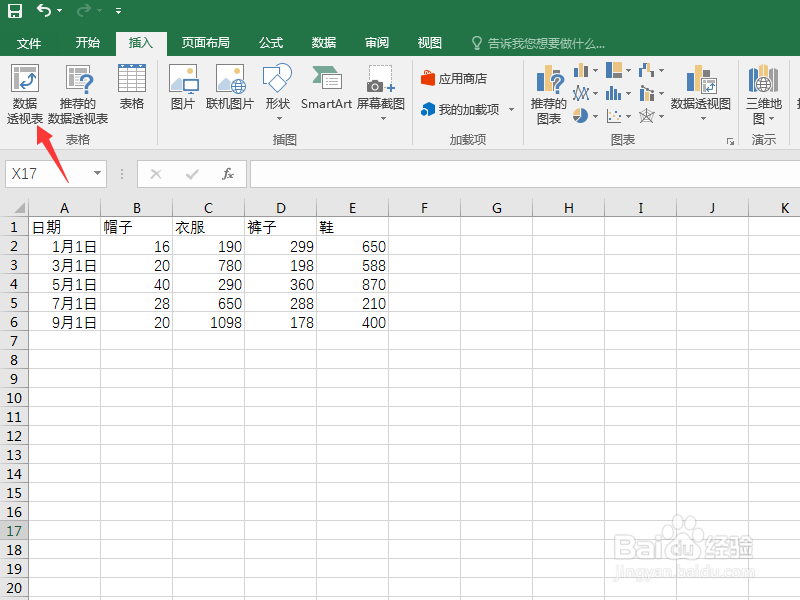Open the Undo history dropdown arrow
The height and width of the screenshot is (600, 800).
(x=60, y=11)
